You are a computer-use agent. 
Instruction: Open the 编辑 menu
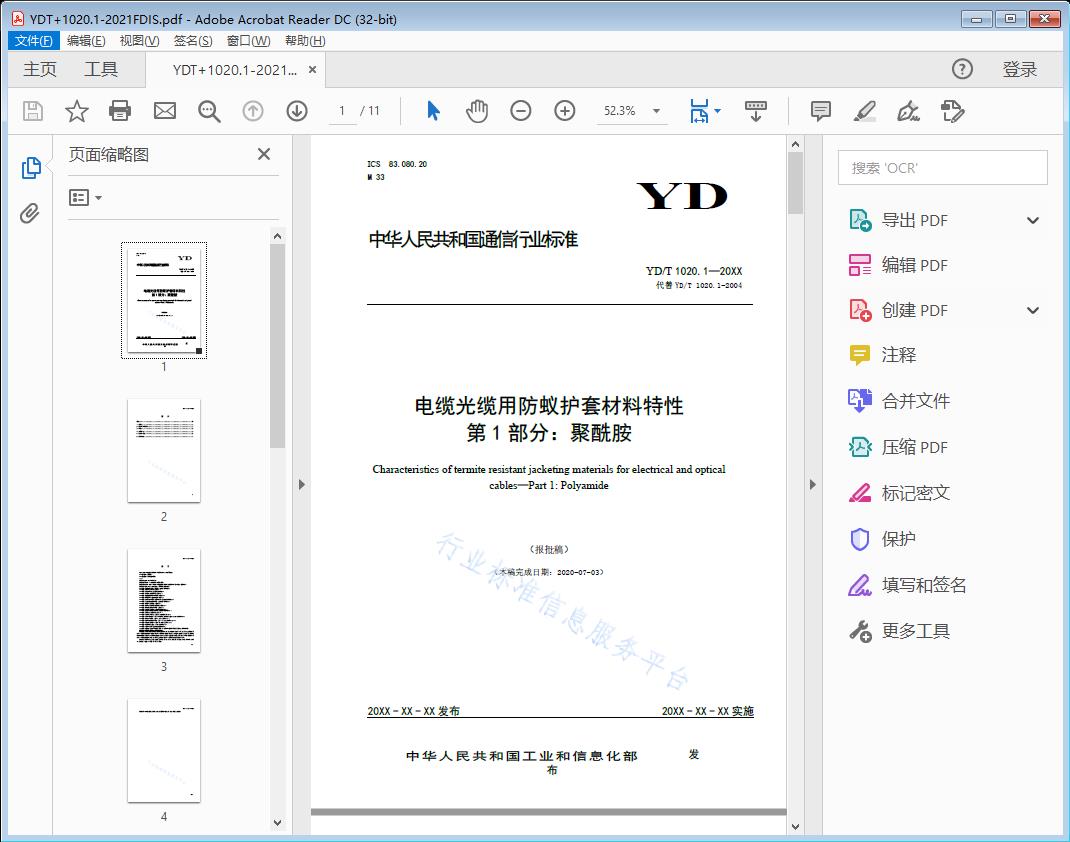click(84, 40)
